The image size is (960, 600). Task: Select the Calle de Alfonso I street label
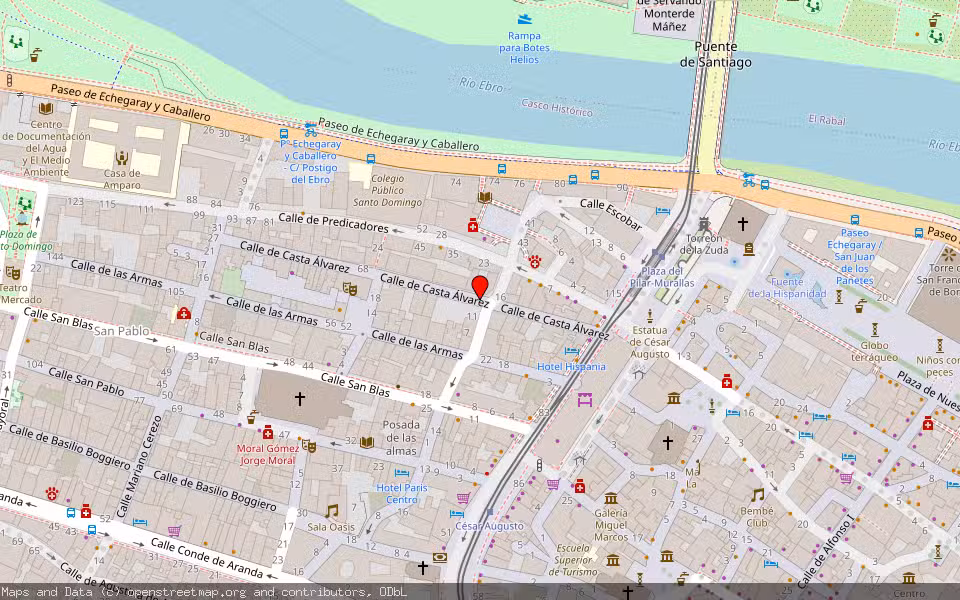pos(824,553)
